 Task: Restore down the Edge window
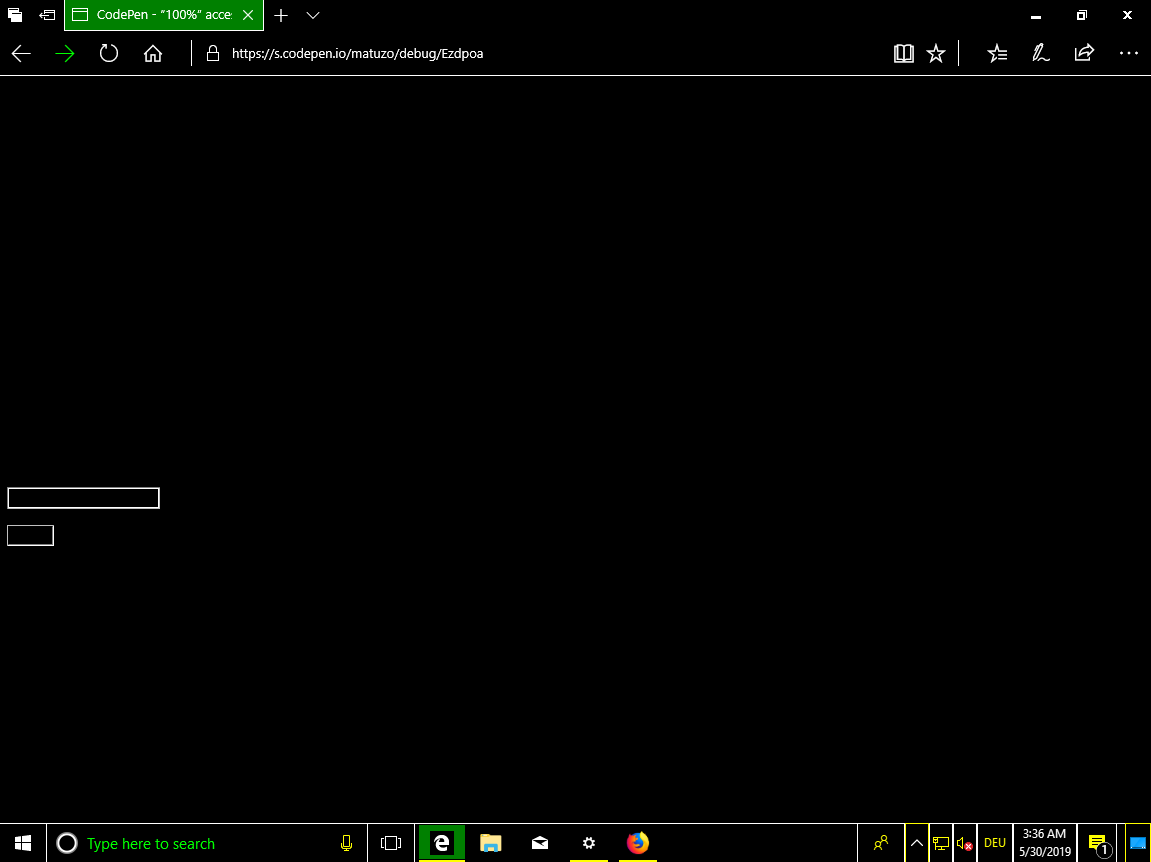(x=1081, y=15)
